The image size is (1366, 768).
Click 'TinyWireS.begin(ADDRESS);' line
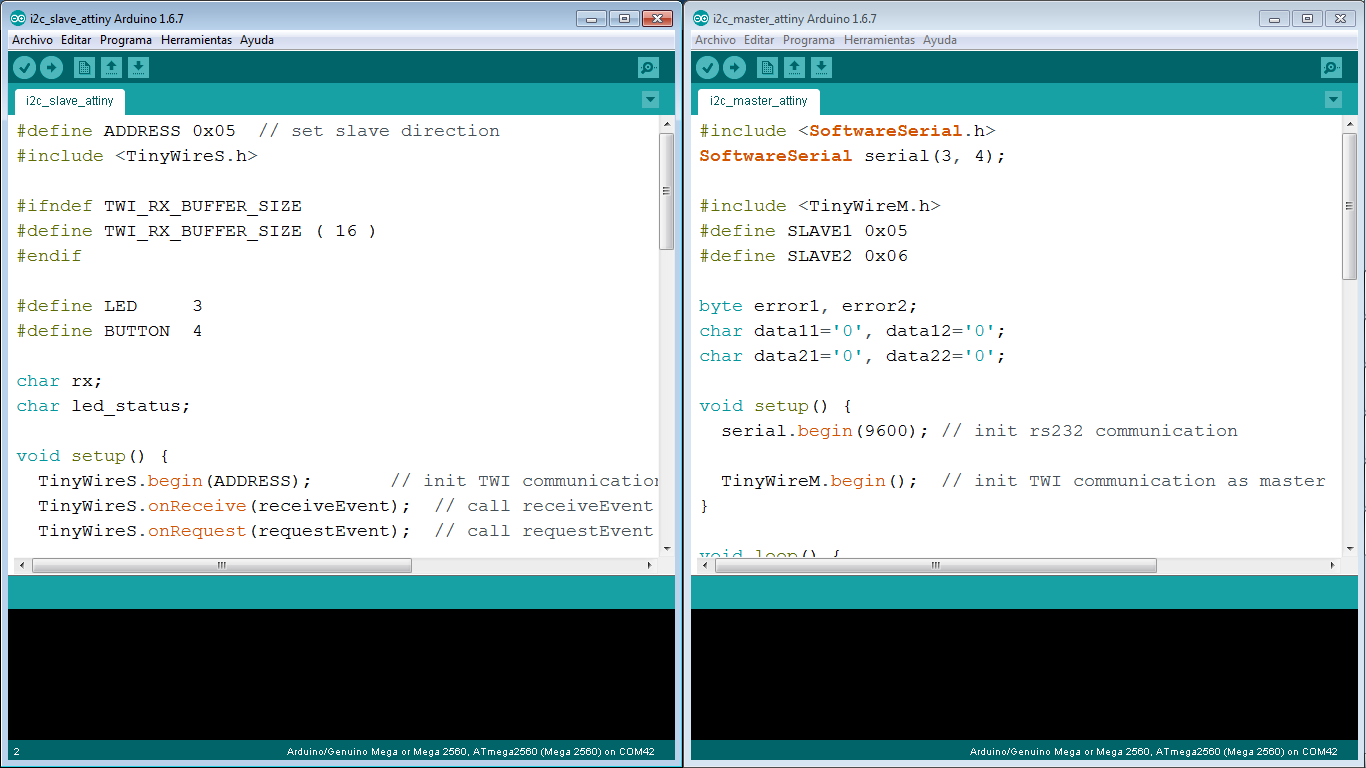[175, 481]
